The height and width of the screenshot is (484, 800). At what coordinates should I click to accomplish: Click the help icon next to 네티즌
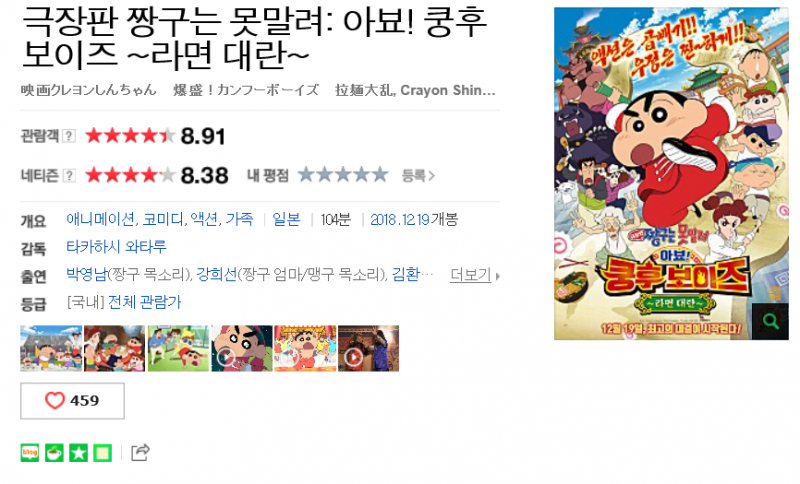point(68,175)
